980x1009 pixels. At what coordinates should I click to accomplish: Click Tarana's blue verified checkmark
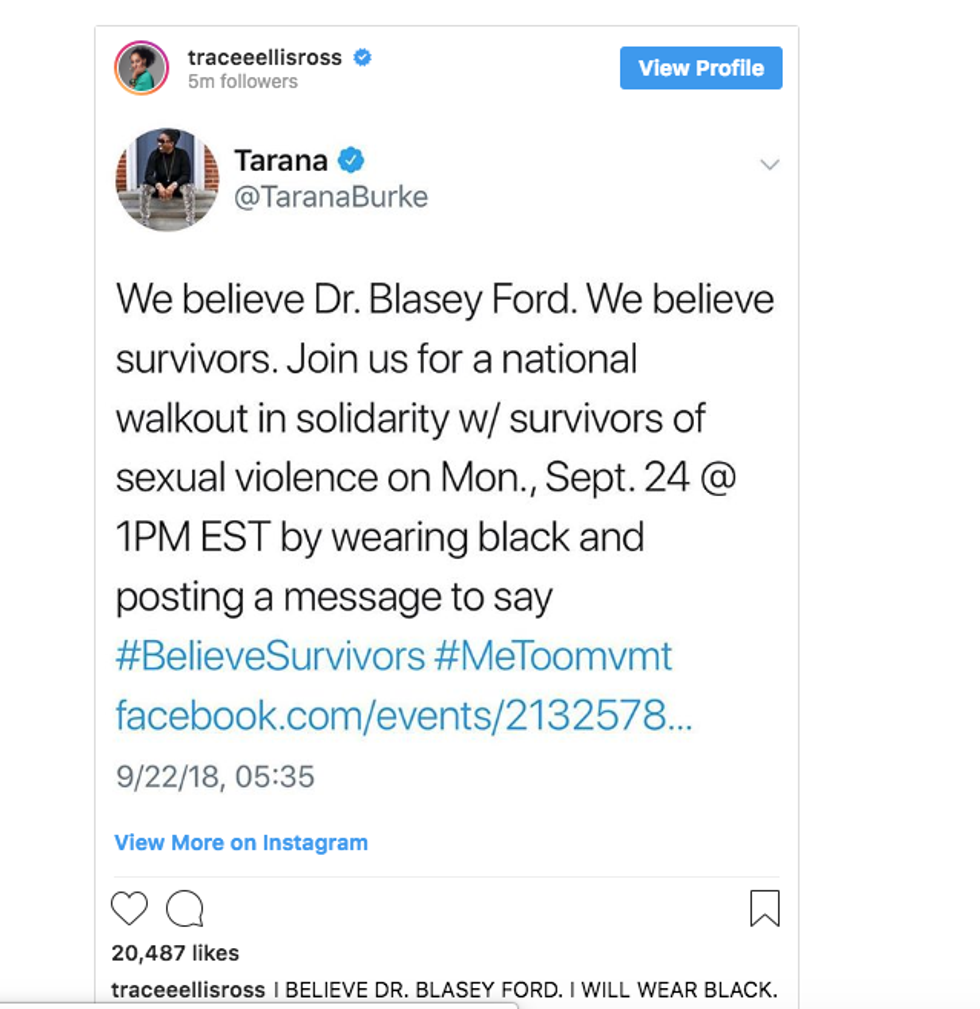click(x=350, y=160)
